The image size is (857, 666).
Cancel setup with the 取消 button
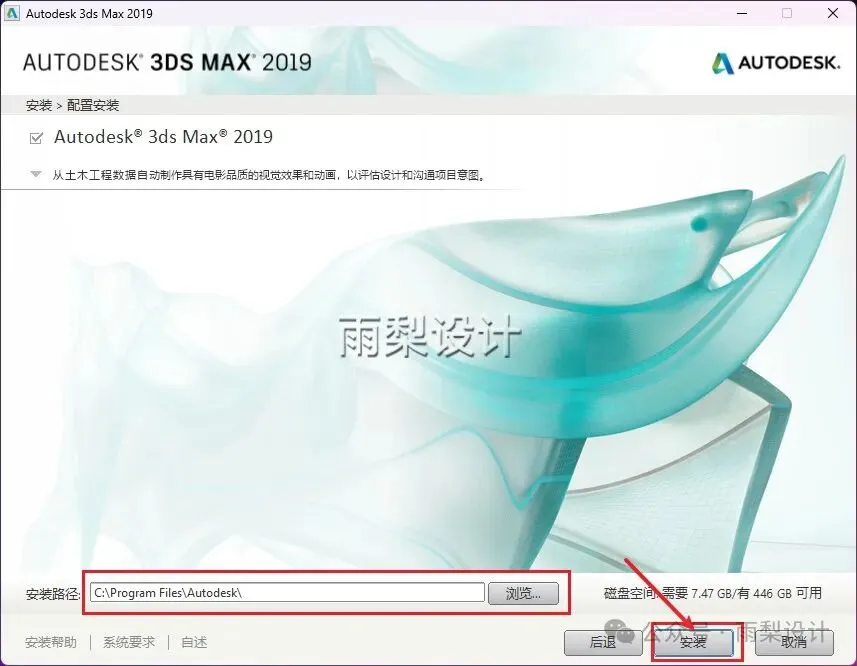(794, 642)
